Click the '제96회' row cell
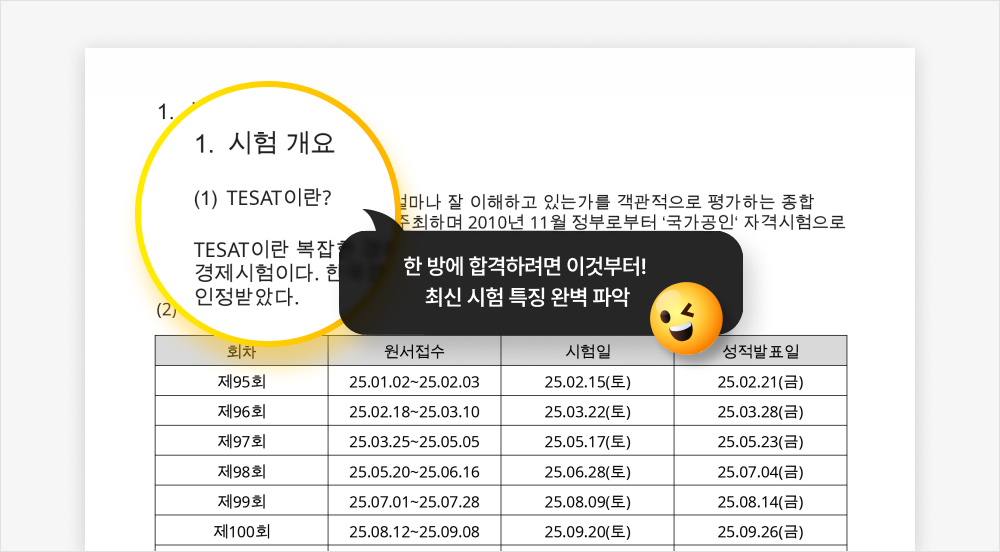Viewport: 1000px width, 552px height. coord(242,411)
